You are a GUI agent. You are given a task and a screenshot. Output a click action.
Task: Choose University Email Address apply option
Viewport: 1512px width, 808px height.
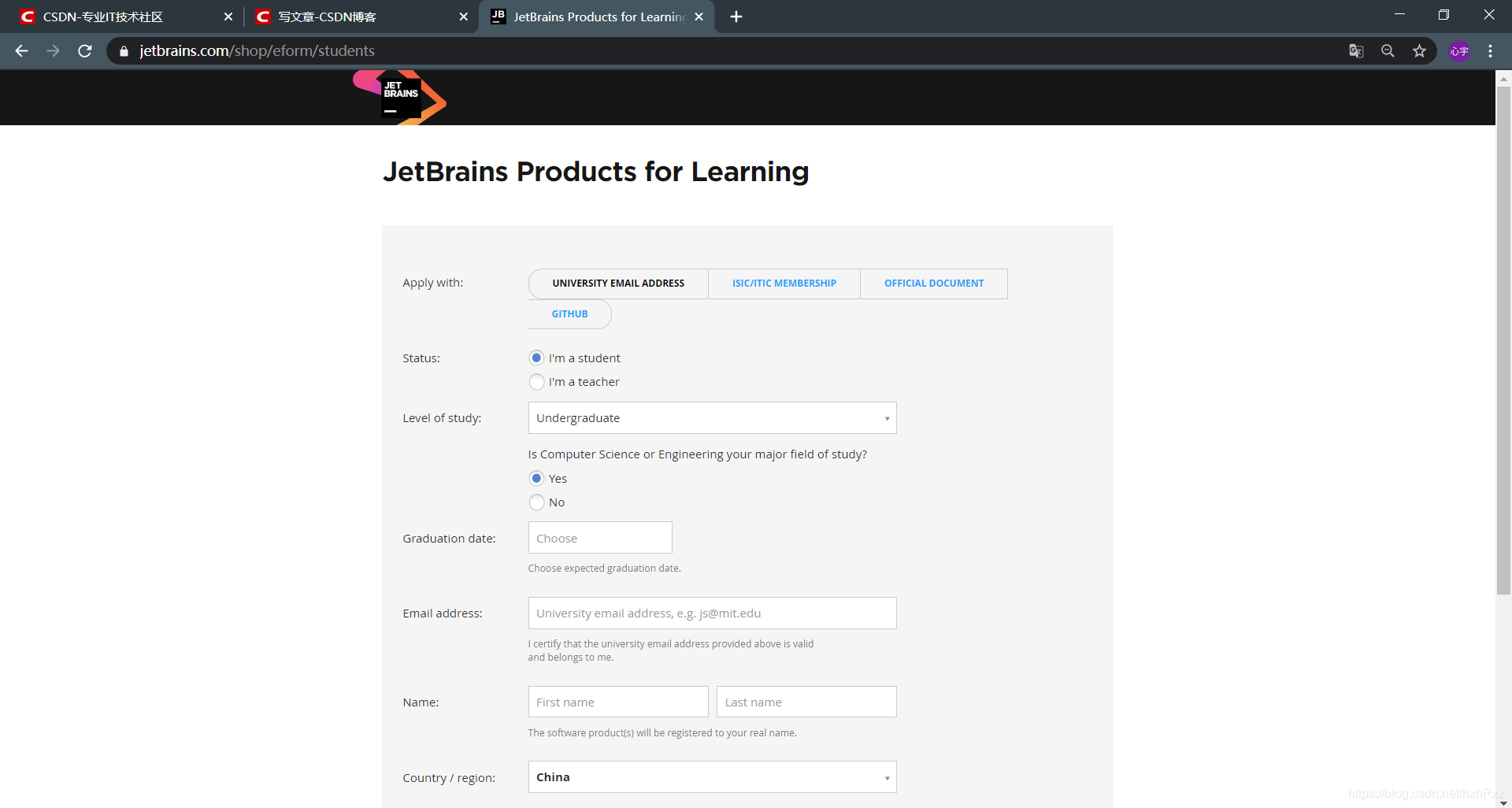(x=618, y=284)
